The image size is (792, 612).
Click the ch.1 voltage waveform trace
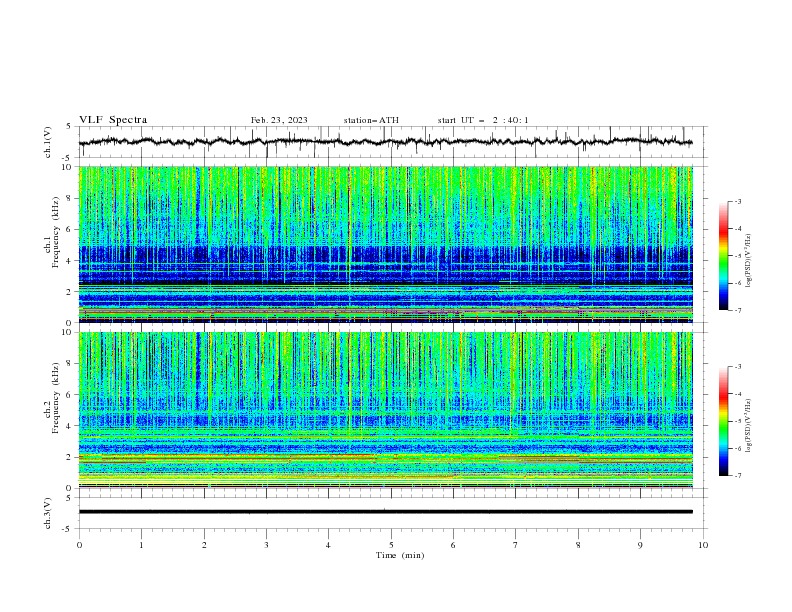pos(386,142)
